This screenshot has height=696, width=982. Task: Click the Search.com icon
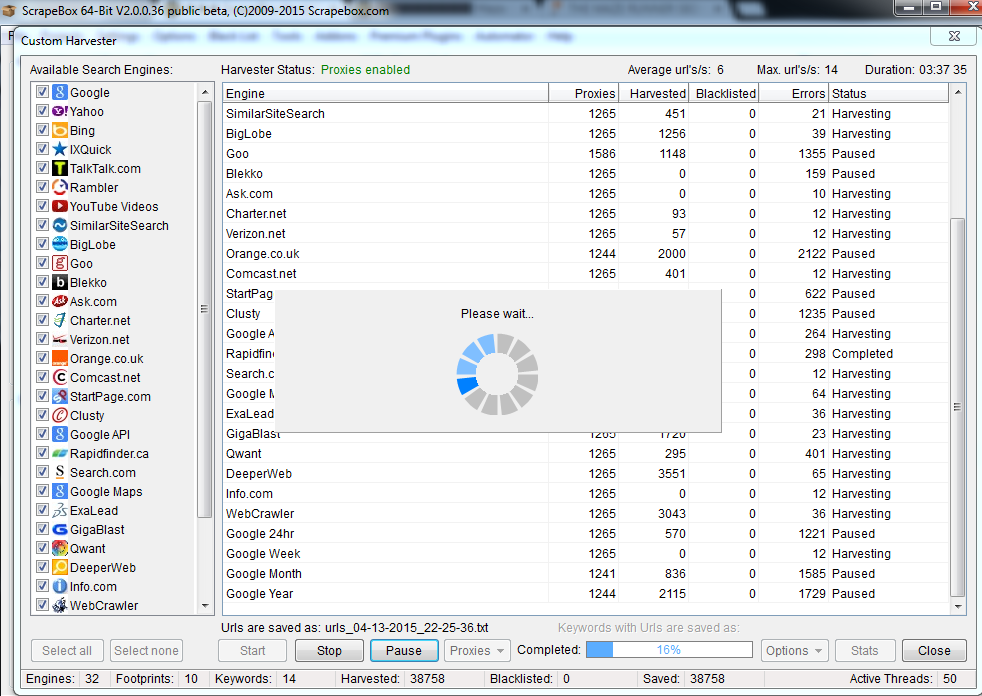point(59,472)
